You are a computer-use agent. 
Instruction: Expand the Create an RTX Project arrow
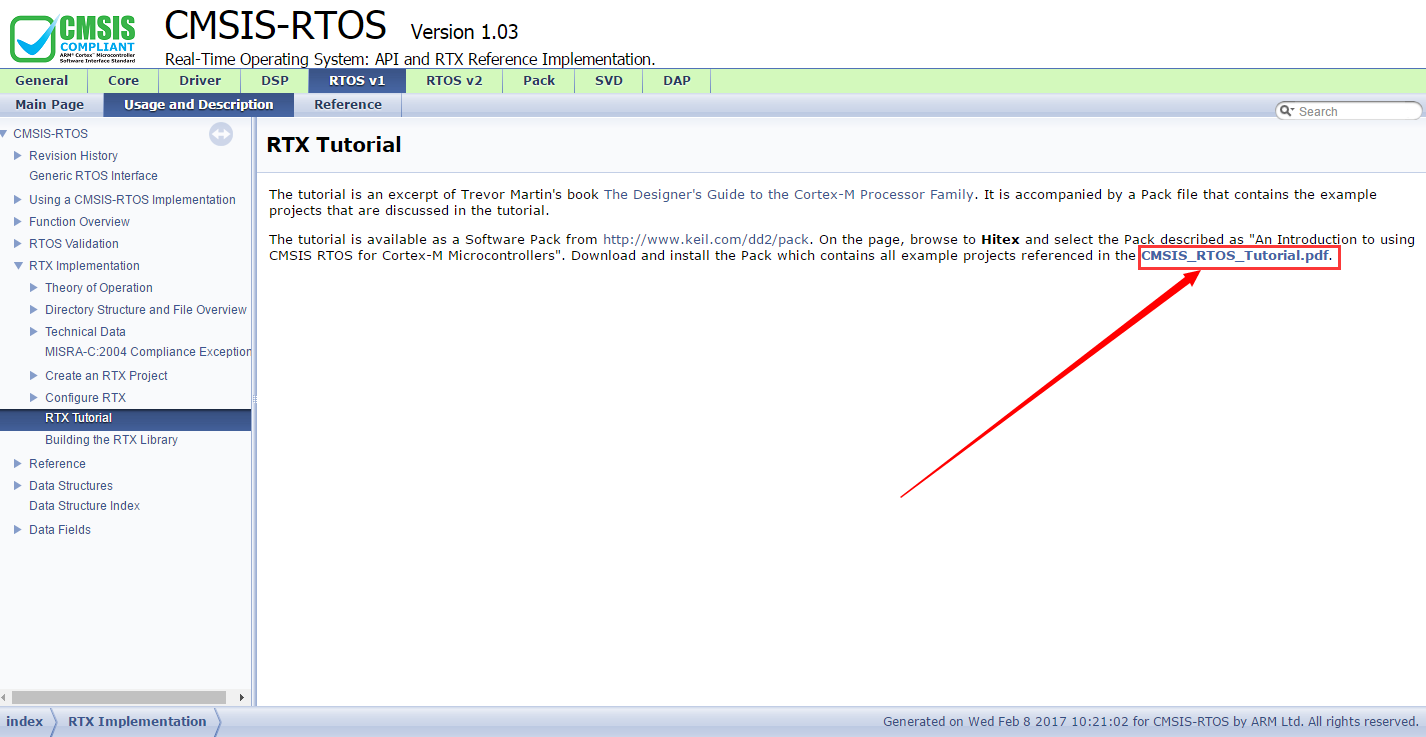(x=34, y=375)
